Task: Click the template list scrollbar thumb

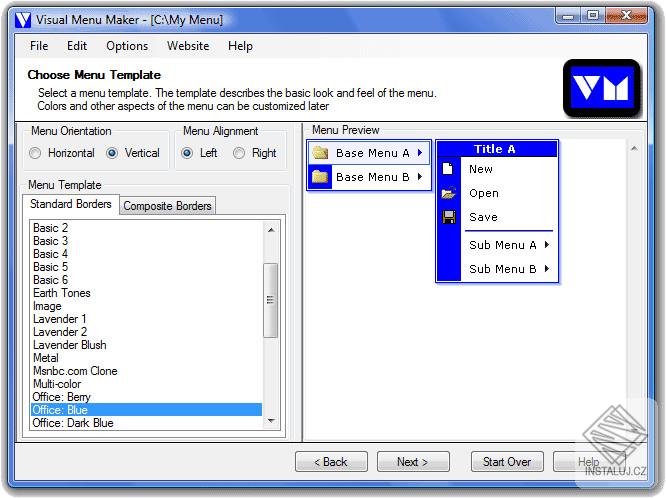Action: [x=271, y=300]
